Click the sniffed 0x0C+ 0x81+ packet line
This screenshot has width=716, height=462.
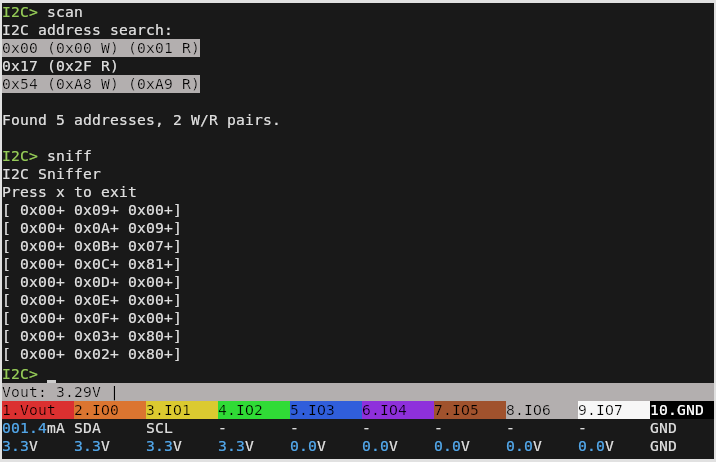point(92,264)
